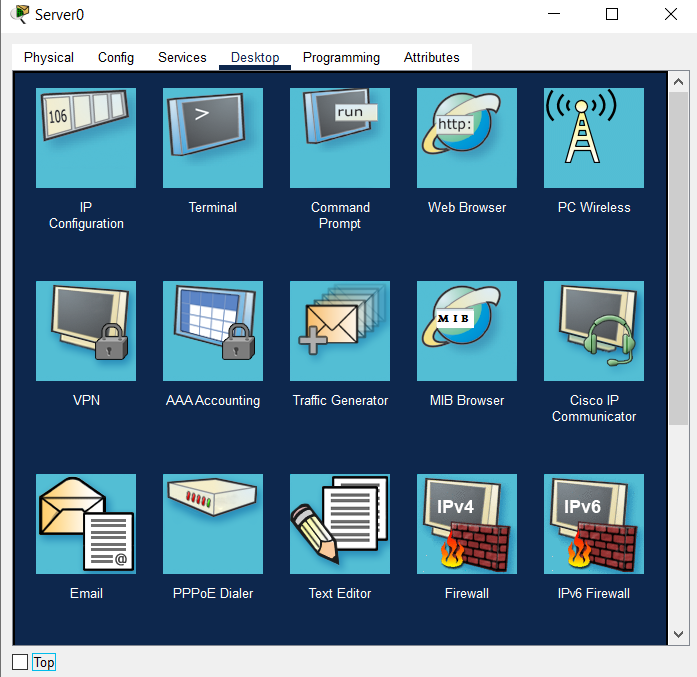Launch the Text Editor
697x677 pixels.
(x=340, y=524)
